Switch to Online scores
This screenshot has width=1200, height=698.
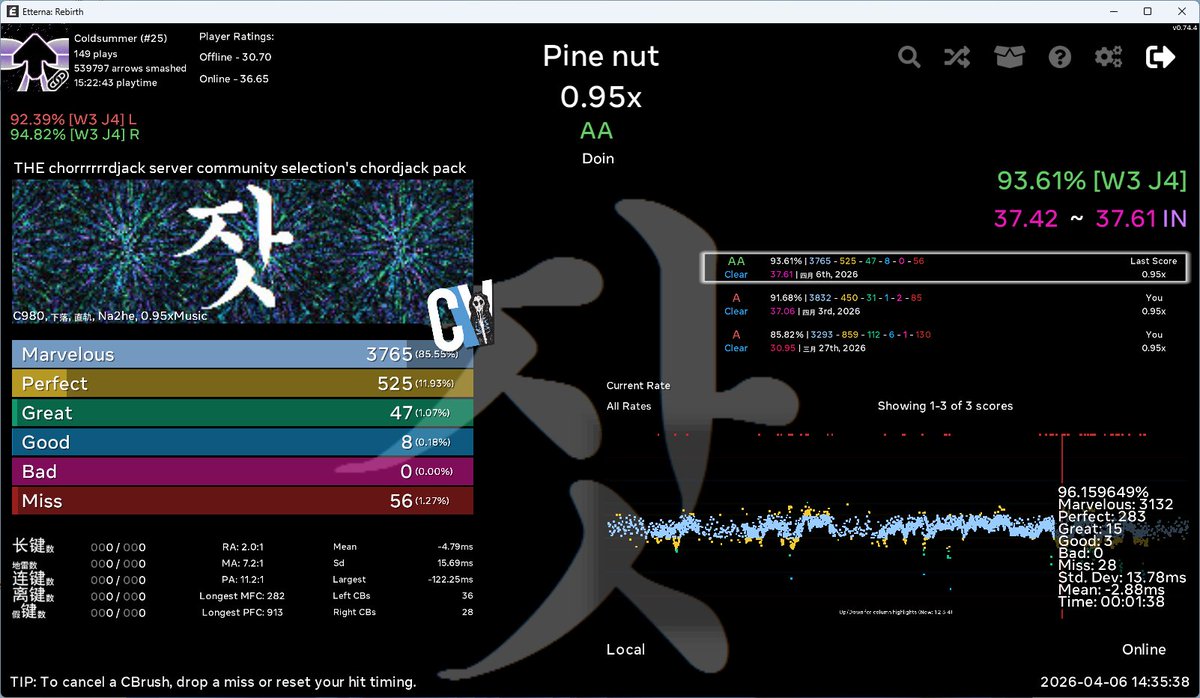coord(1144,650)
